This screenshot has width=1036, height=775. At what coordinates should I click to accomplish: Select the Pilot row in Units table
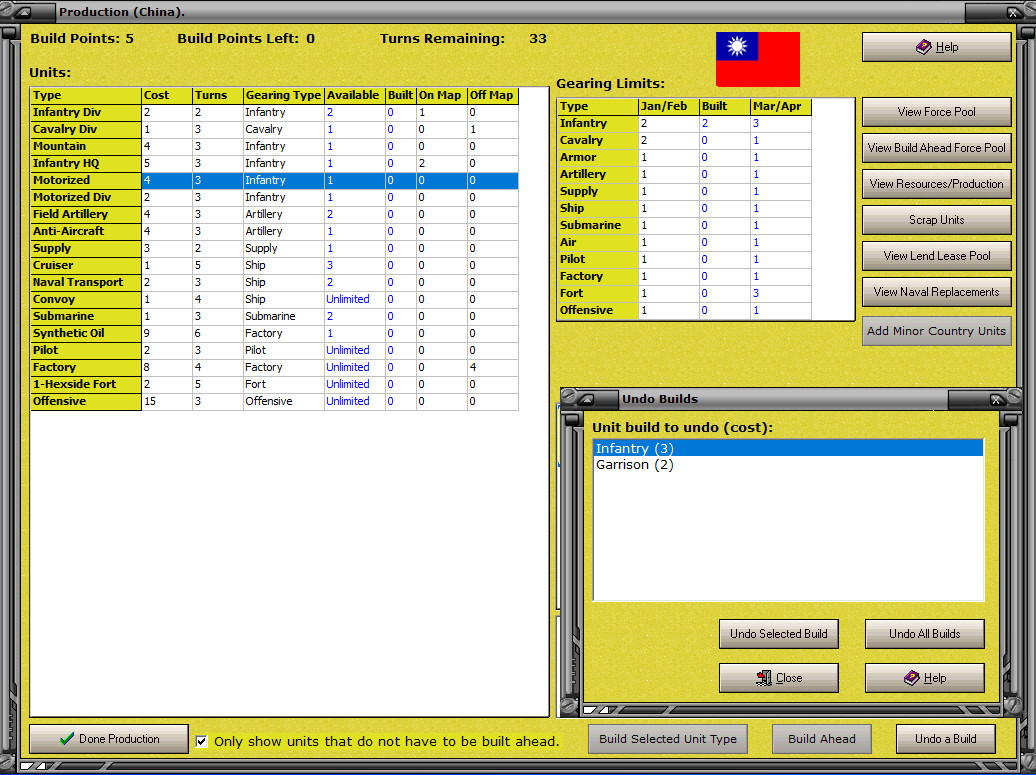(x=274, y=350)
